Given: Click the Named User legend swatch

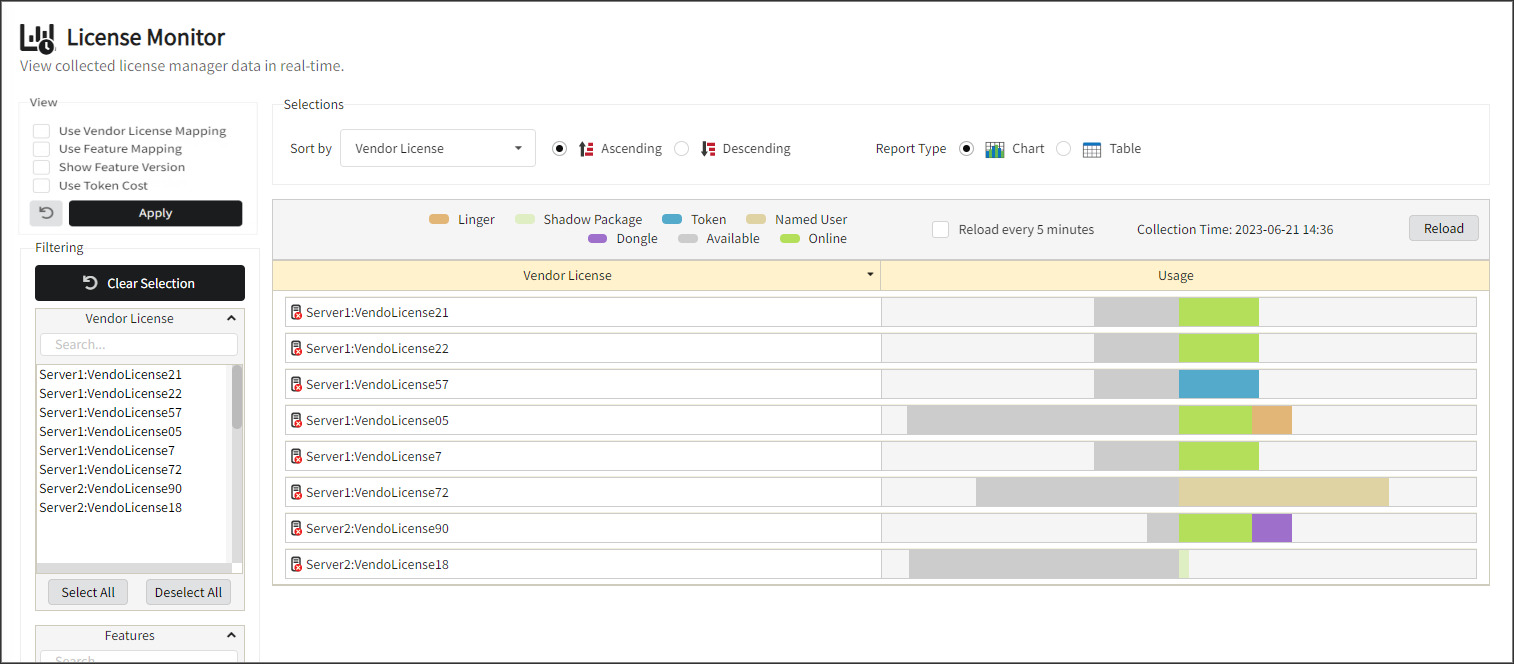Looking at the screenshot, I should point(756,219).
